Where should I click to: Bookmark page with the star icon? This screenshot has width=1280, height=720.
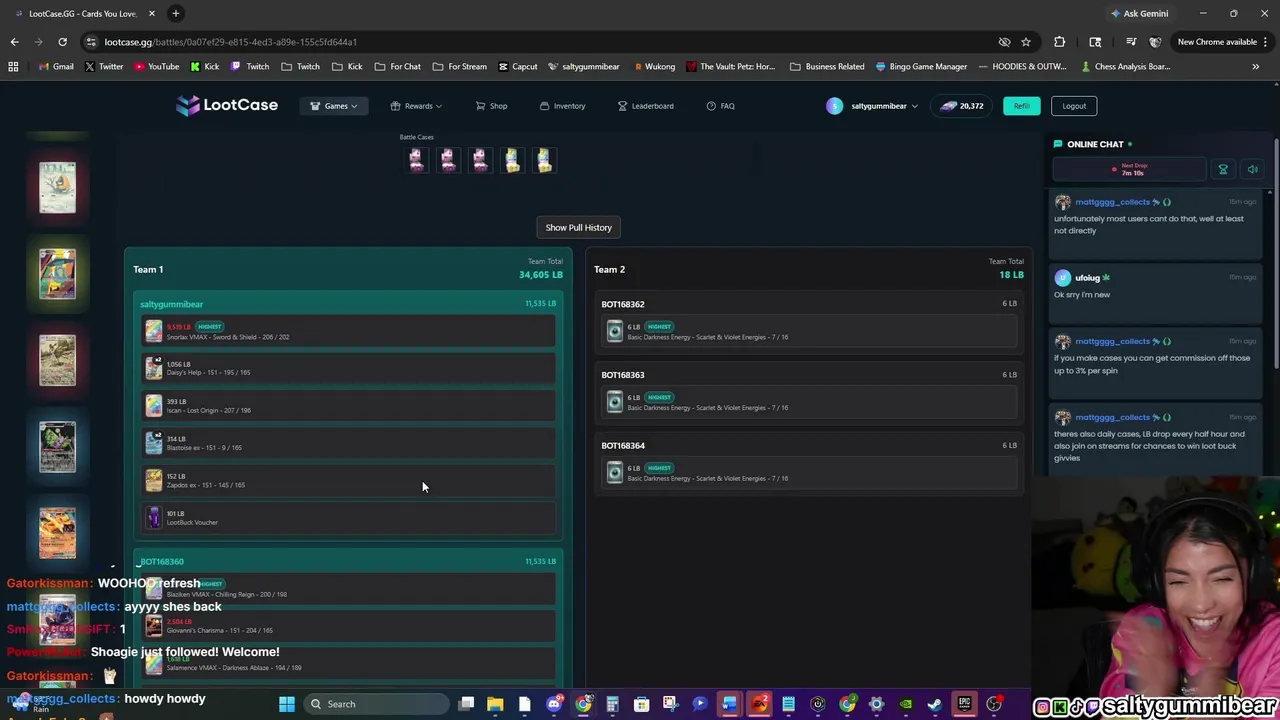[x=1026, y=42]
